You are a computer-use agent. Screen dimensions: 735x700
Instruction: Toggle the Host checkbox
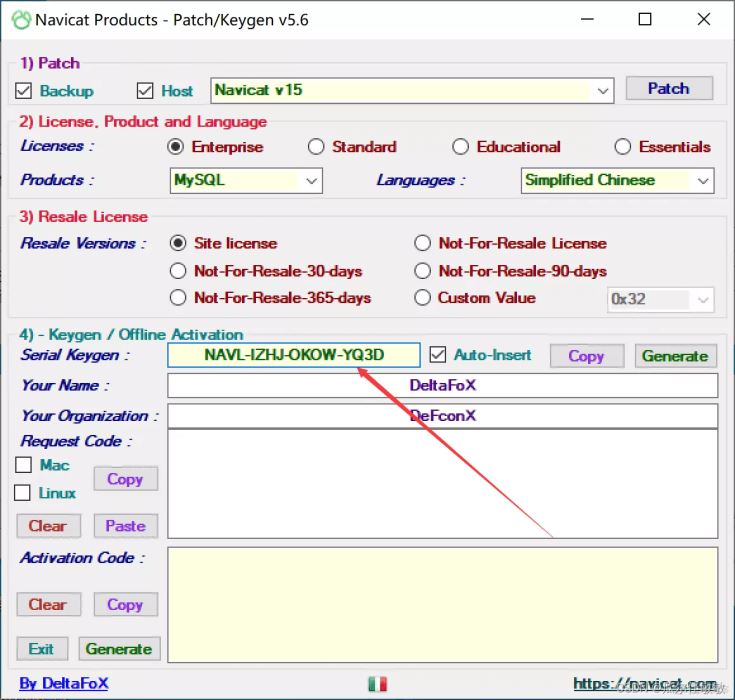pyautogui.click(x=146, y=91)
